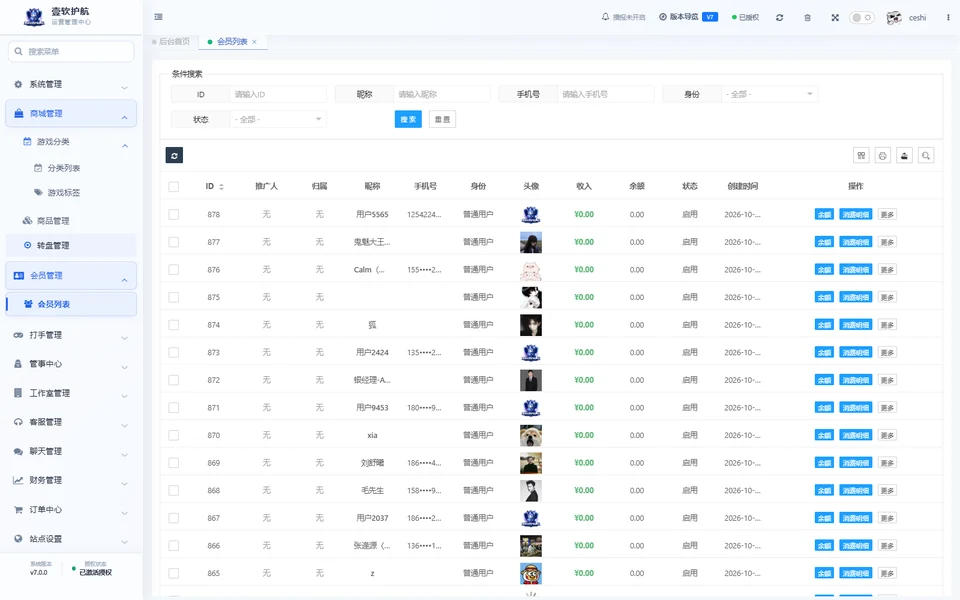The image size is (960, 600).
Task: Click the 已授权 status indicator
Action: (745, 18)
